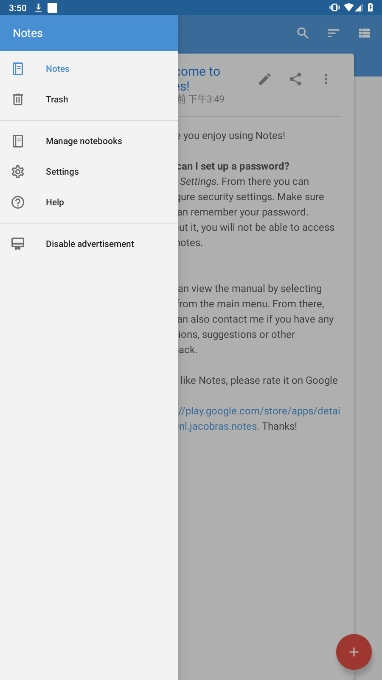Open Trash from the drawer
Image resolution: width=382 pixels, height=680 pixels.
(89, 99)
